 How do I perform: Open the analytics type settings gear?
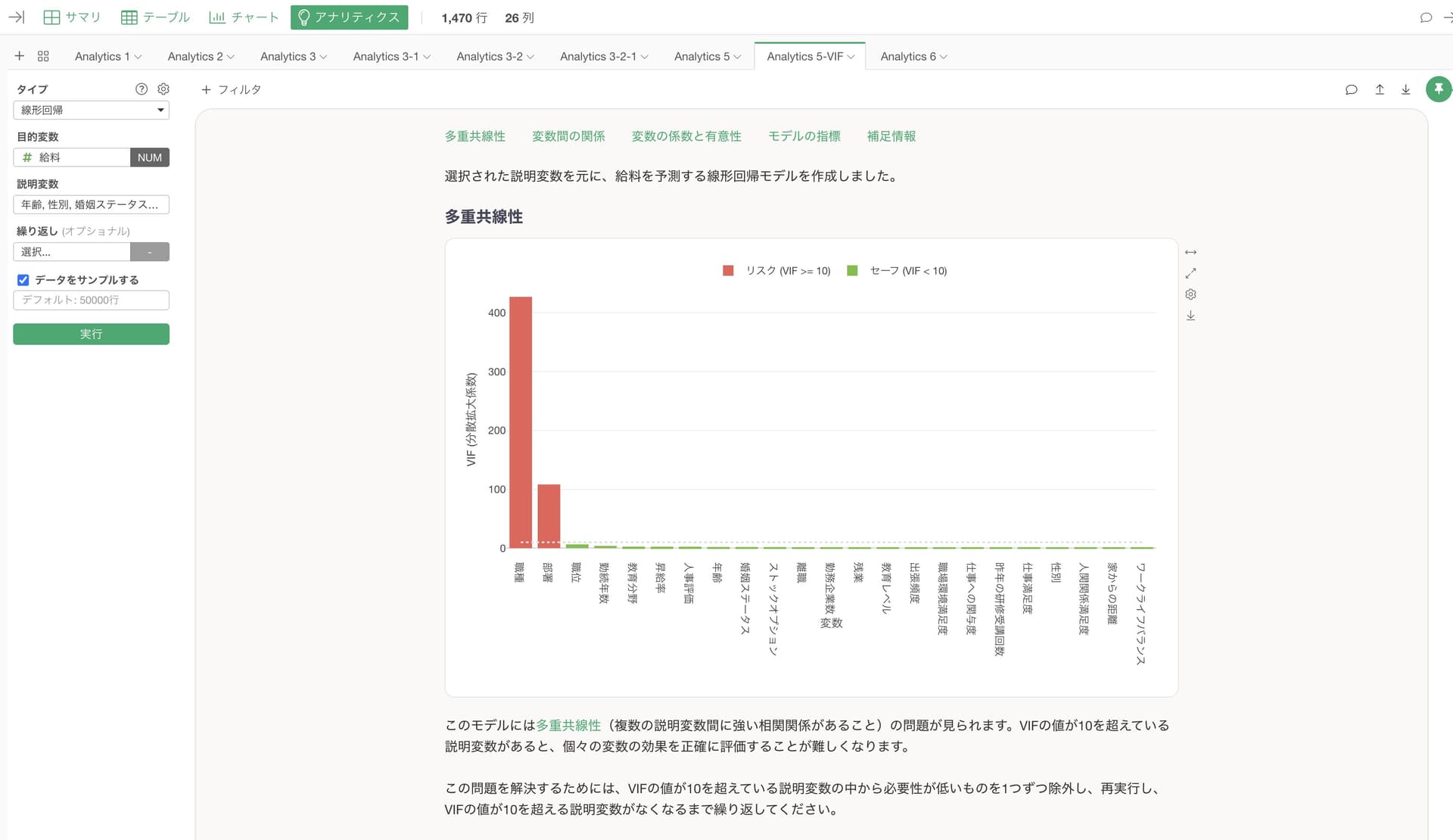pyautogui.click(x=163, y=89)
